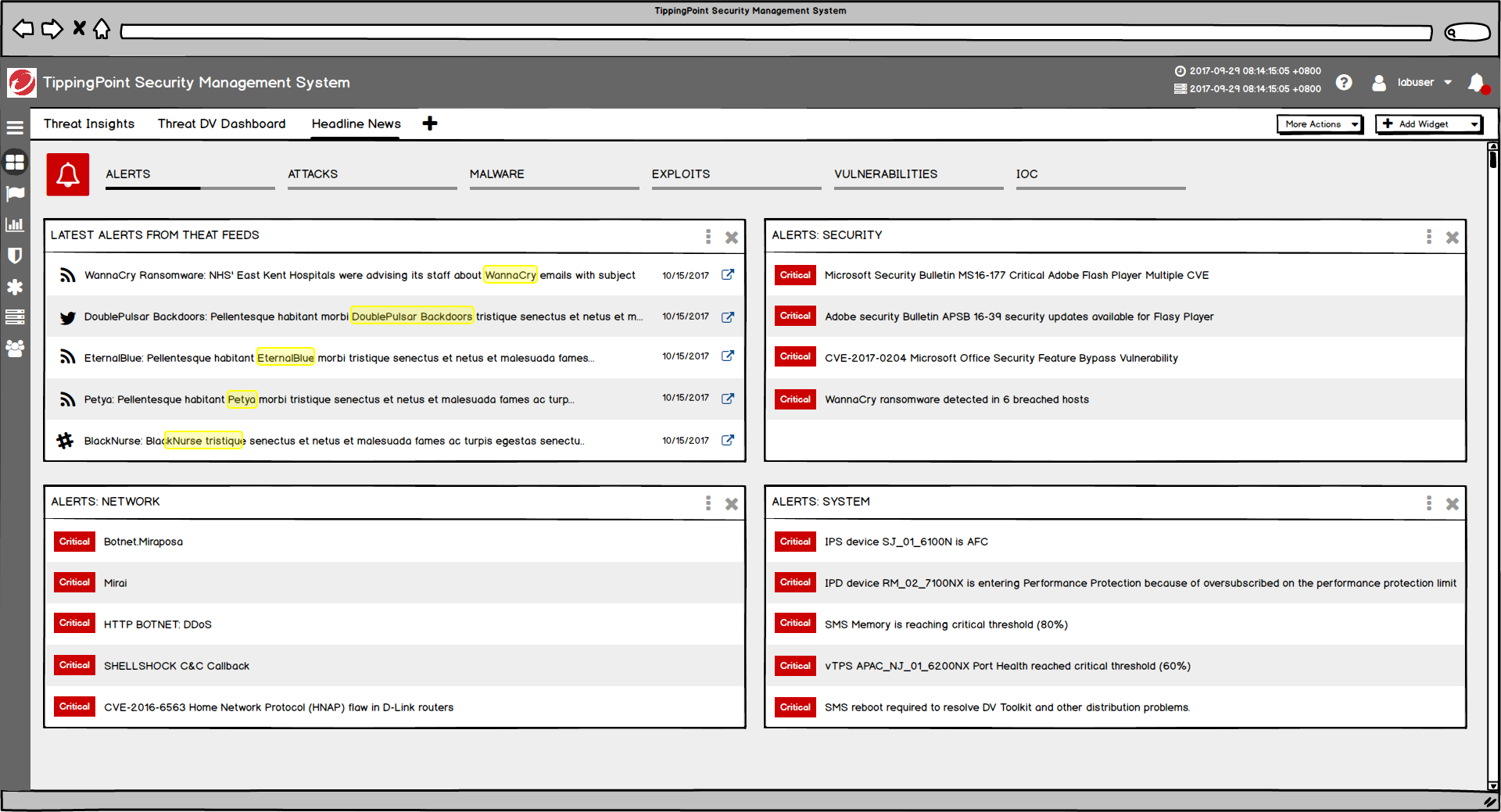Open the users group sidebar icon
This screenshot has width=1501, height=812.
pos(15,349)
